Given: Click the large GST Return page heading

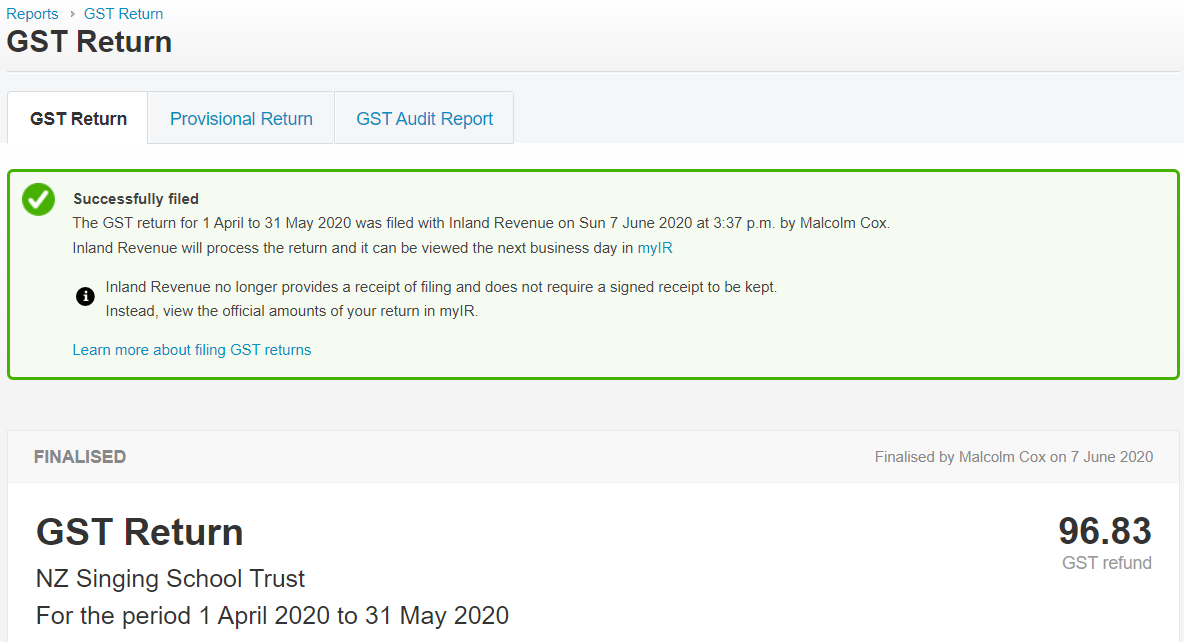Looking at the screenshot, I should pyautogui.click(x=89, y=42).
